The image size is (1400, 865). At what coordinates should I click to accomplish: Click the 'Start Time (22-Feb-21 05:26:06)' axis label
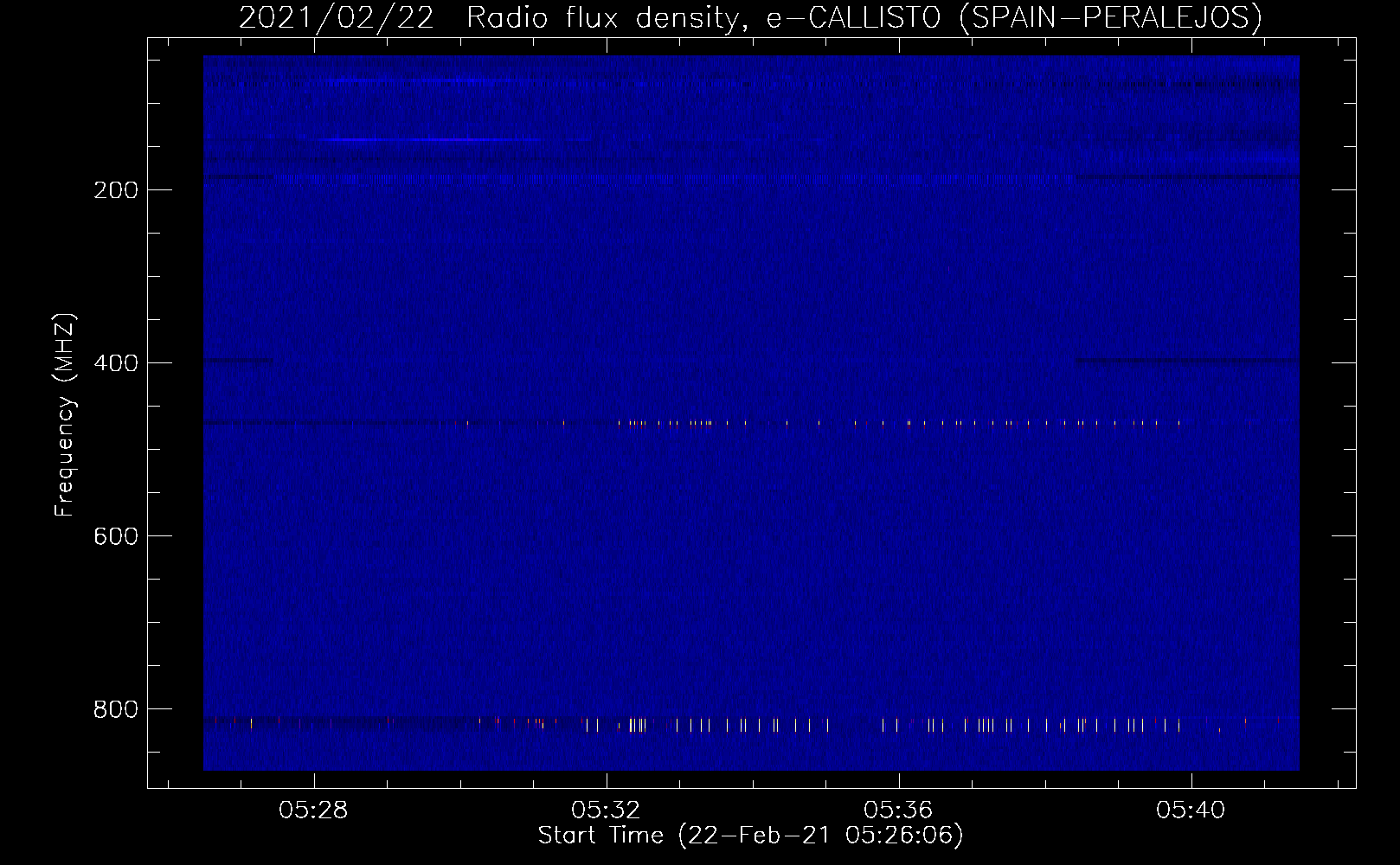click(x=751, y=836)
